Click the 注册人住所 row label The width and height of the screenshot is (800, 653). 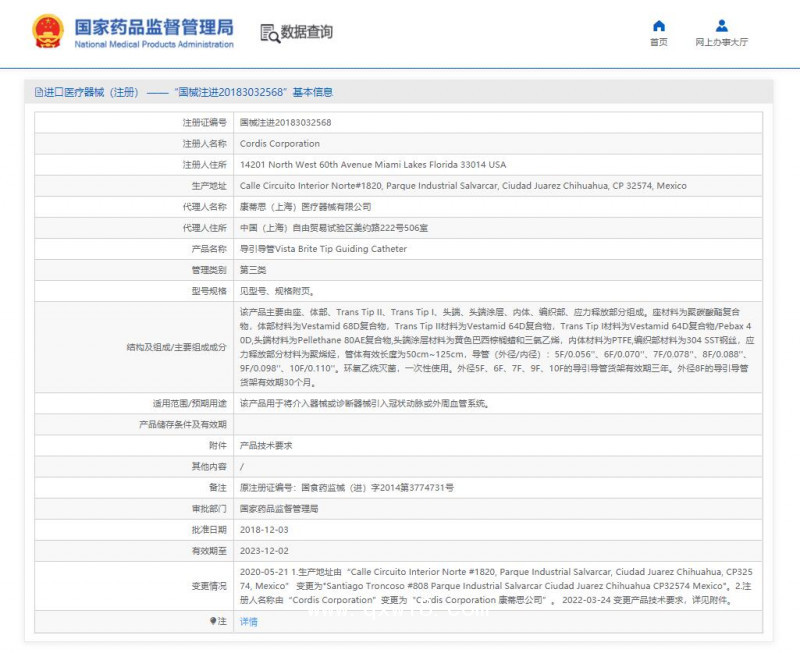(x=205, y=165)
